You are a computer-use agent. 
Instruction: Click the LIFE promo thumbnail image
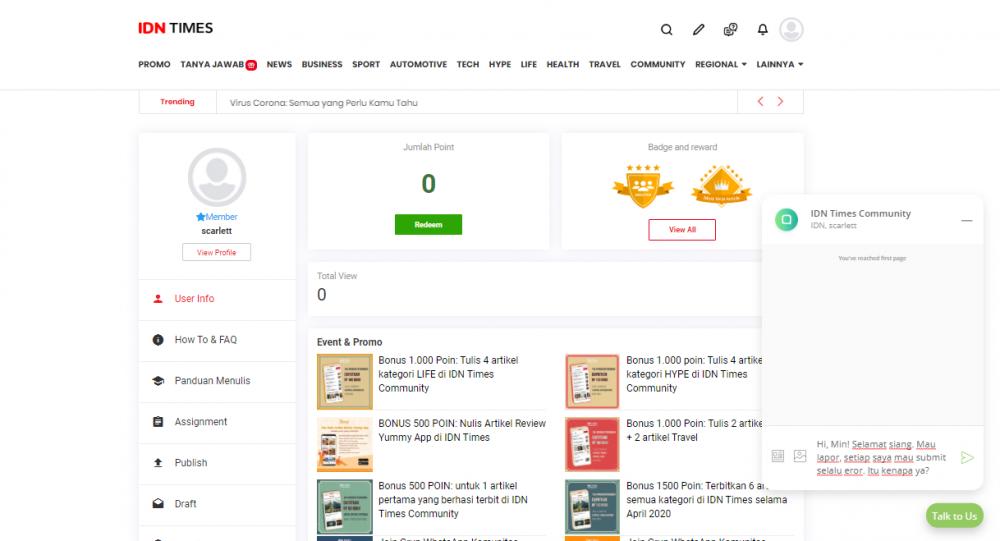click(x=344, y=382)
